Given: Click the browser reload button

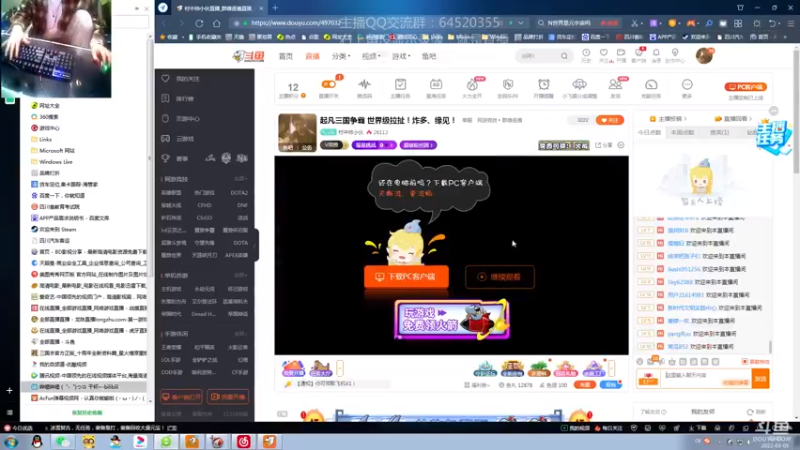Looking at the screenshot, I should coord(199,23).
